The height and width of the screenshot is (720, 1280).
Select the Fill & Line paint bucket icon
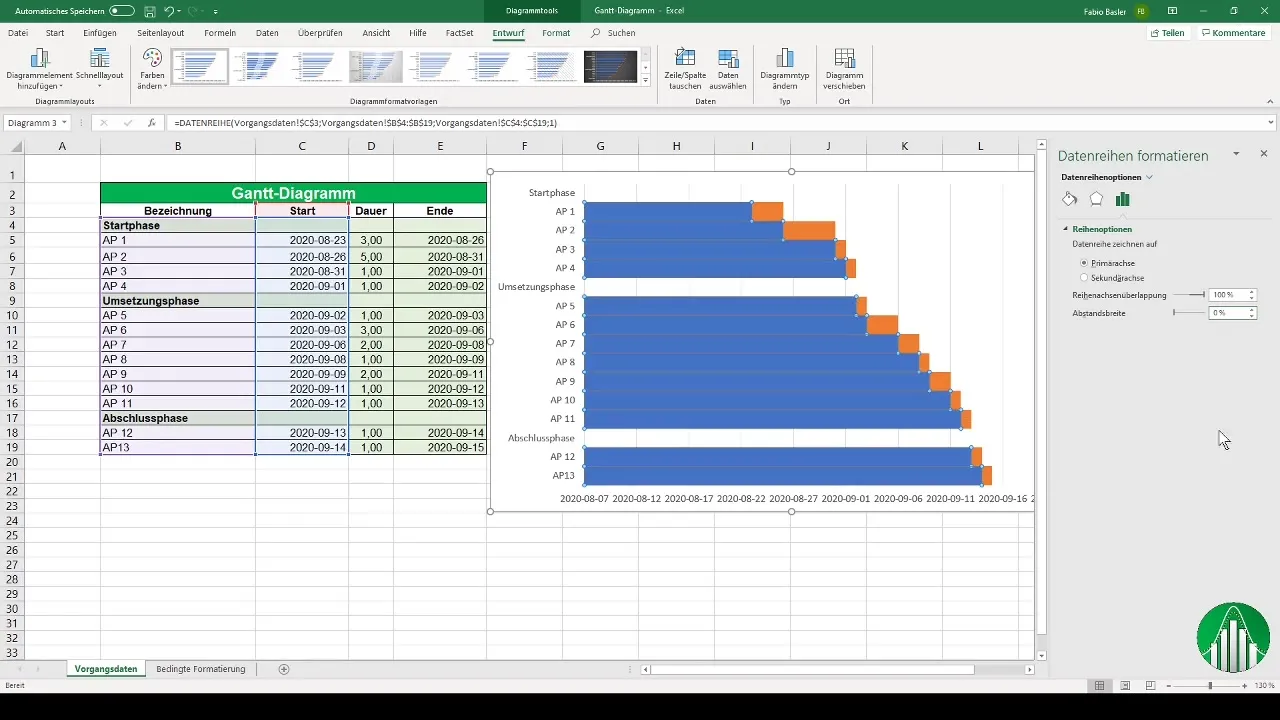click(1069, 199)
